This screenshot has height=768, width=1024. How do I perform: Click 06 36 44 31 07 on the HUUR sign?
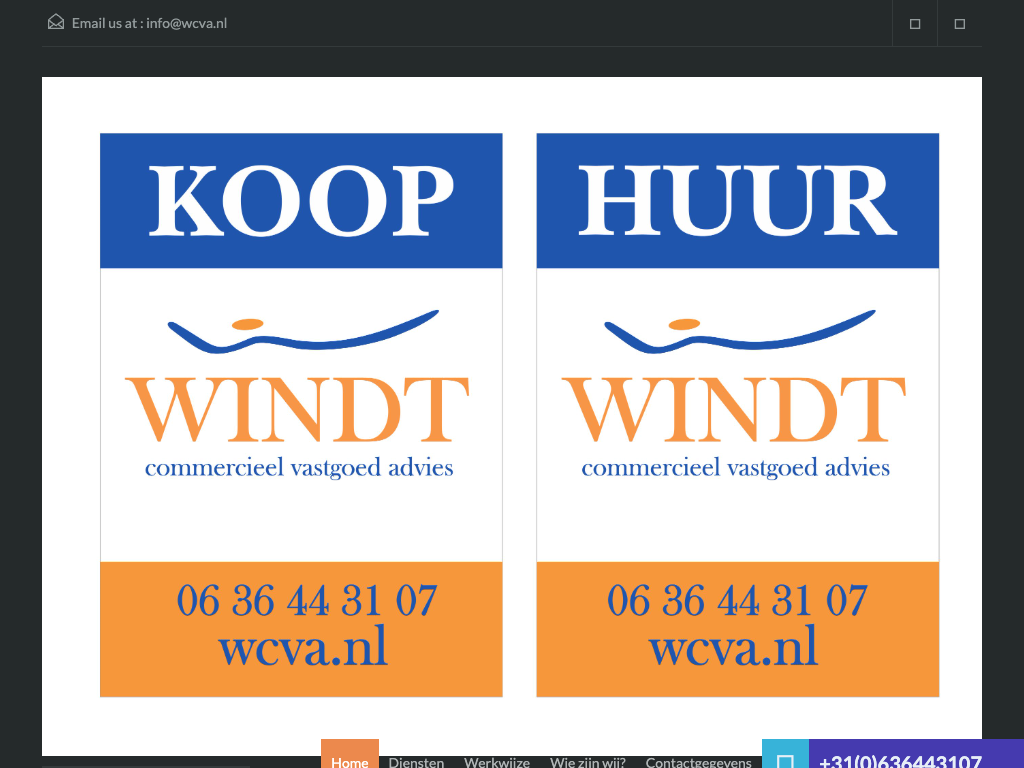[736, 601]
